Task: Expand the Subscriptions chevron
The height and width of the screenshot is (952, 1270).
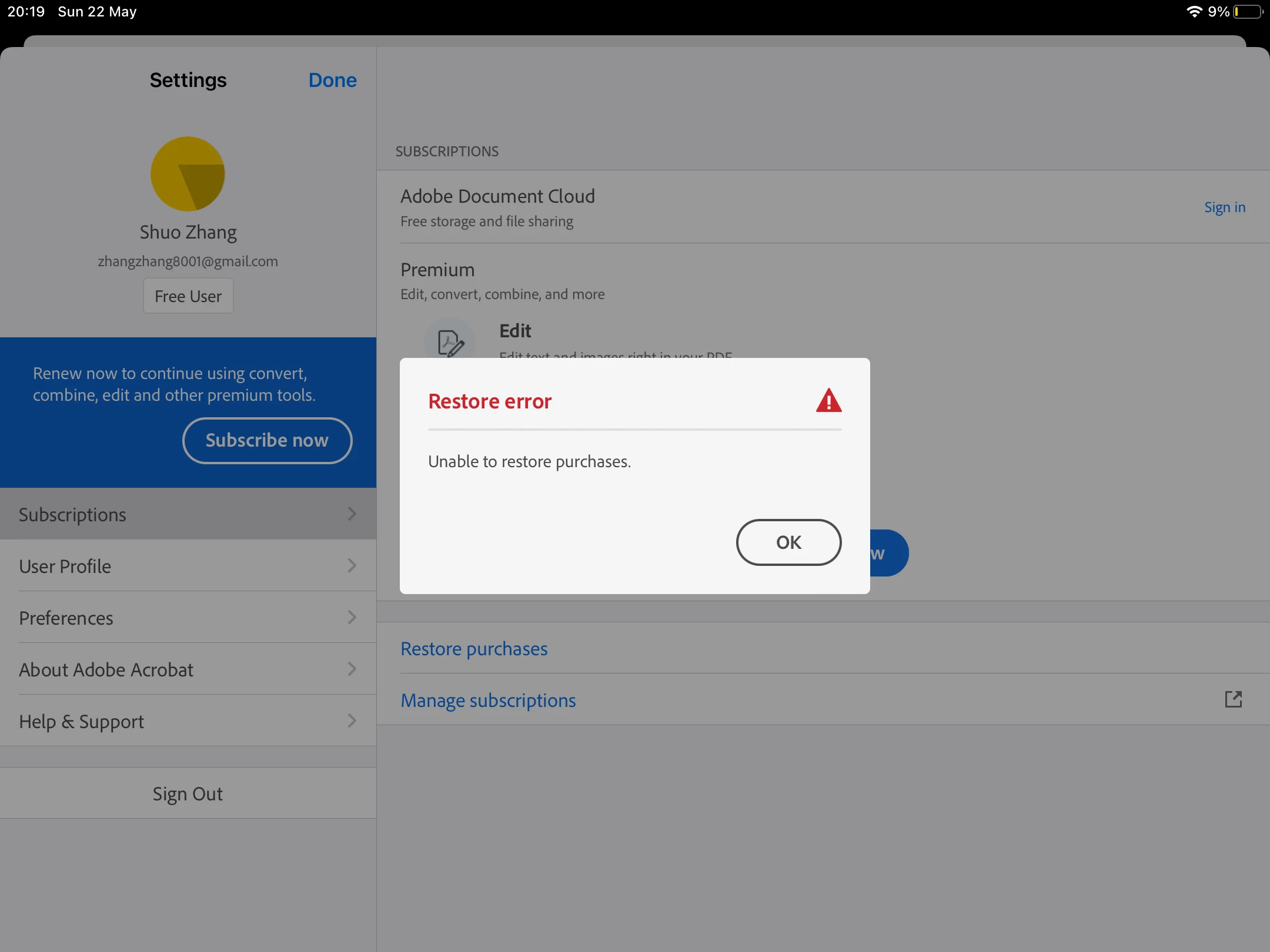Action: click(352, 514)
